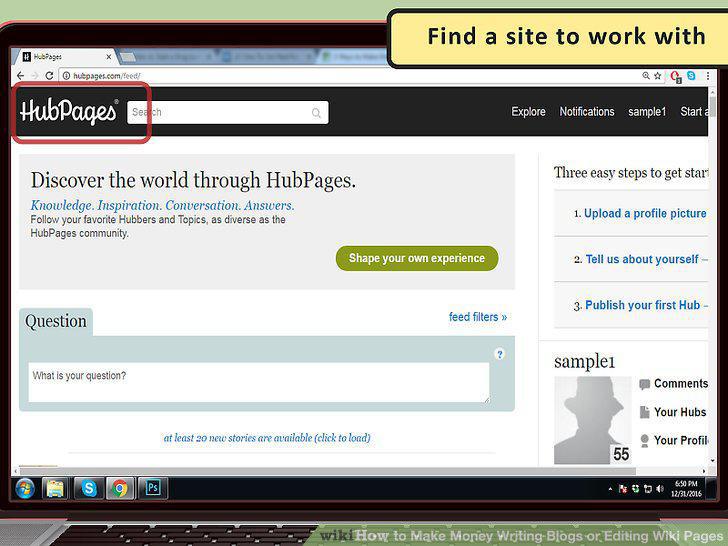The height and width of the screenshot is (546, 728).
Task: Open the feed filters link
Action: coord(478,317)
